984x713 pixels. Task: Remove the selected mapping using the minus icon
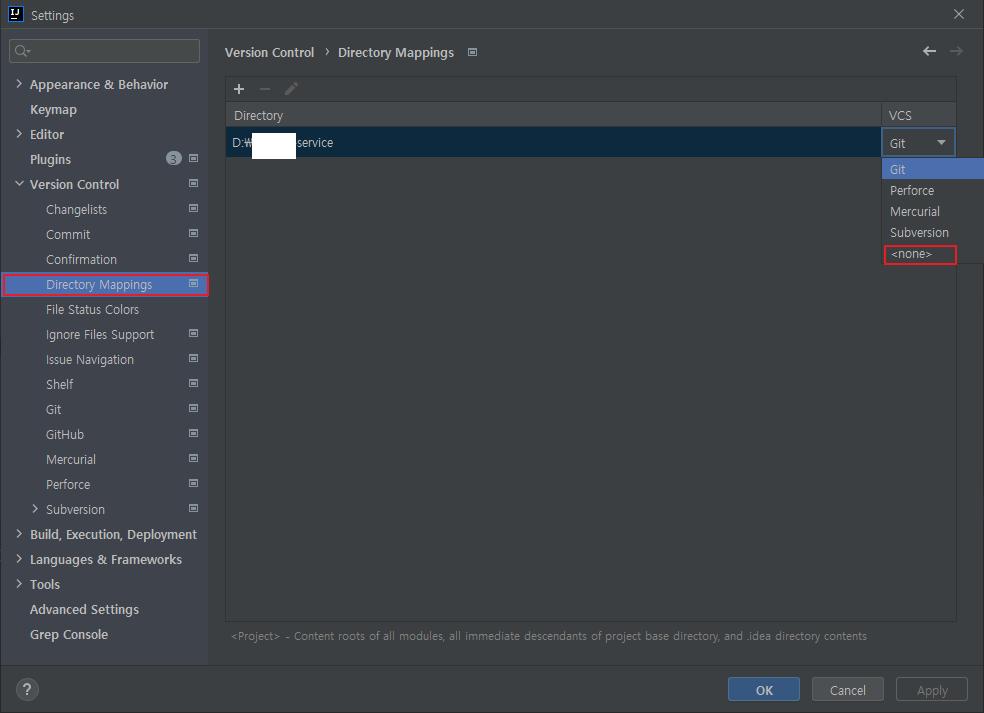(265, 89)
